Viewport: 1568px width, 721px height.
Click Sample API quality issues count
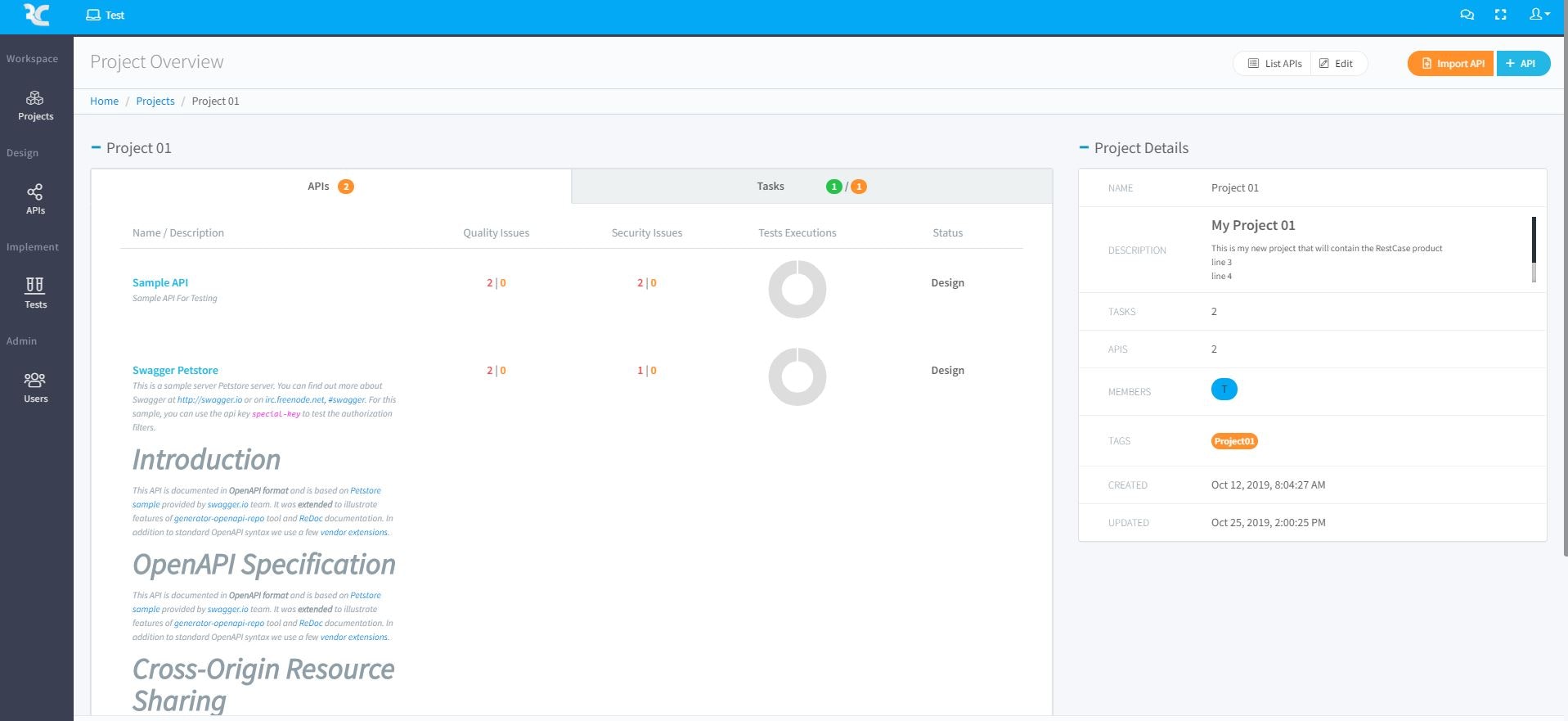pos(496,282)
